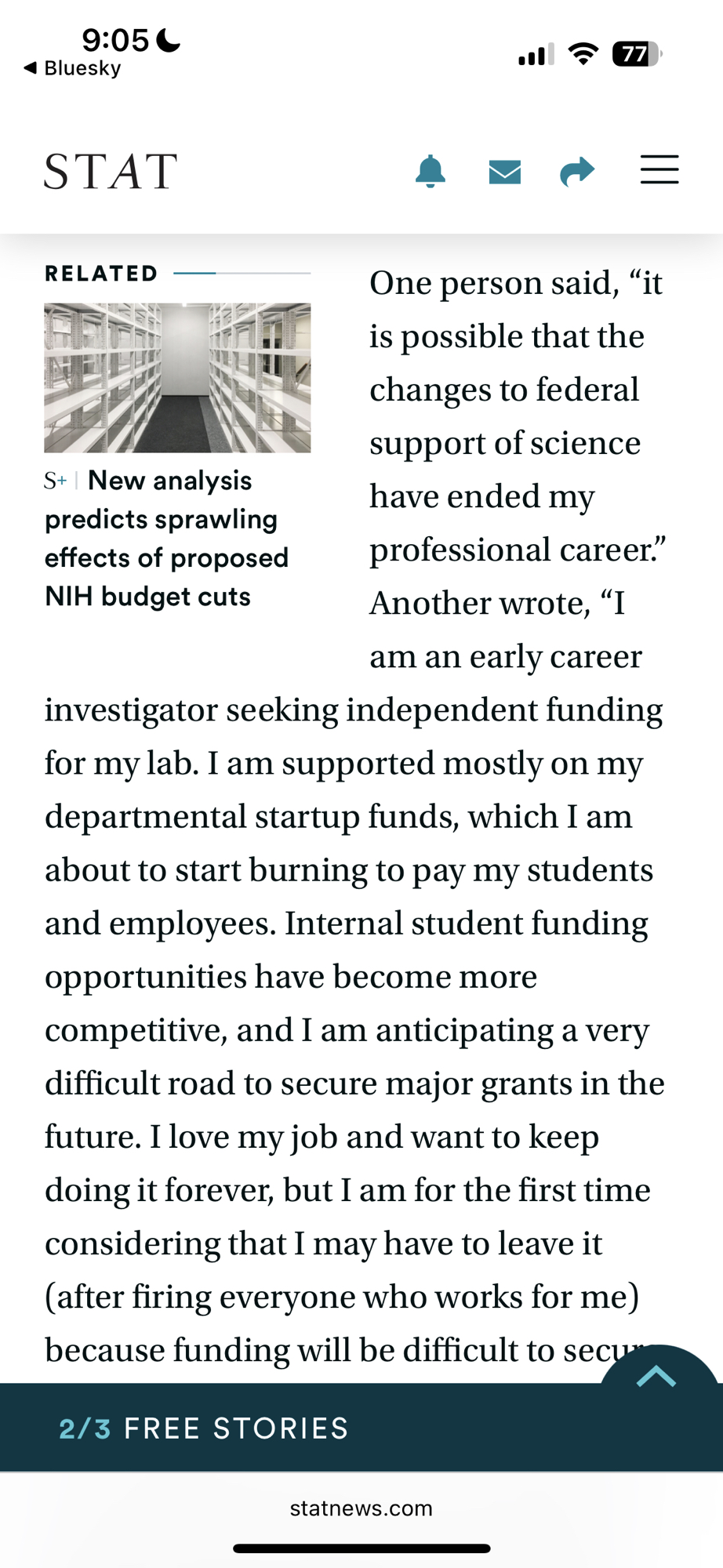Tap the cellular signal bars
Screen dimensions: 723x1568
point(536,55)
